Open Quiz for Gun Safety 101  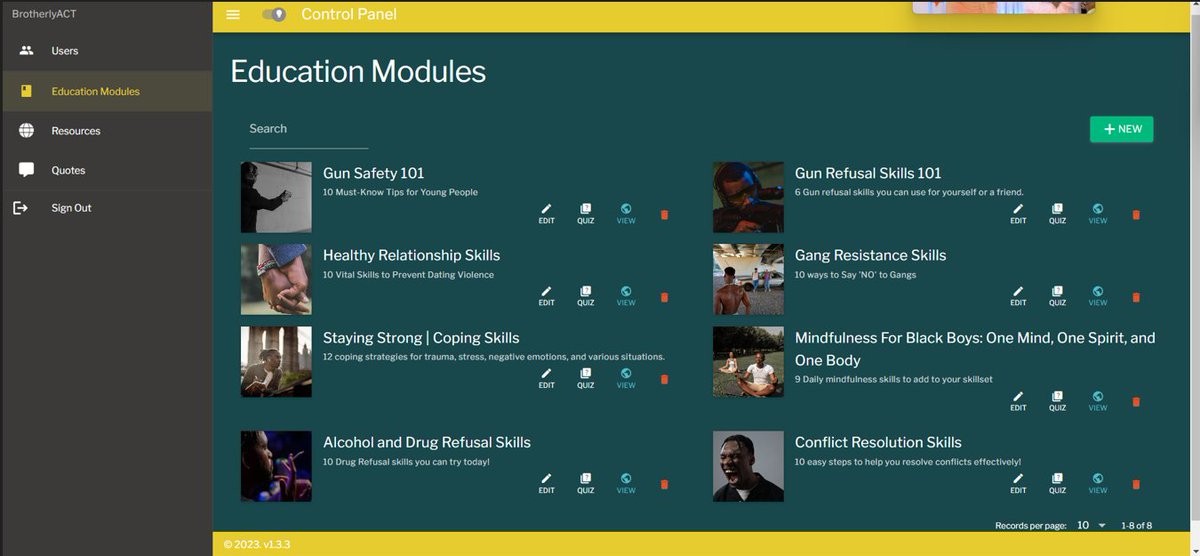[586, 214]
